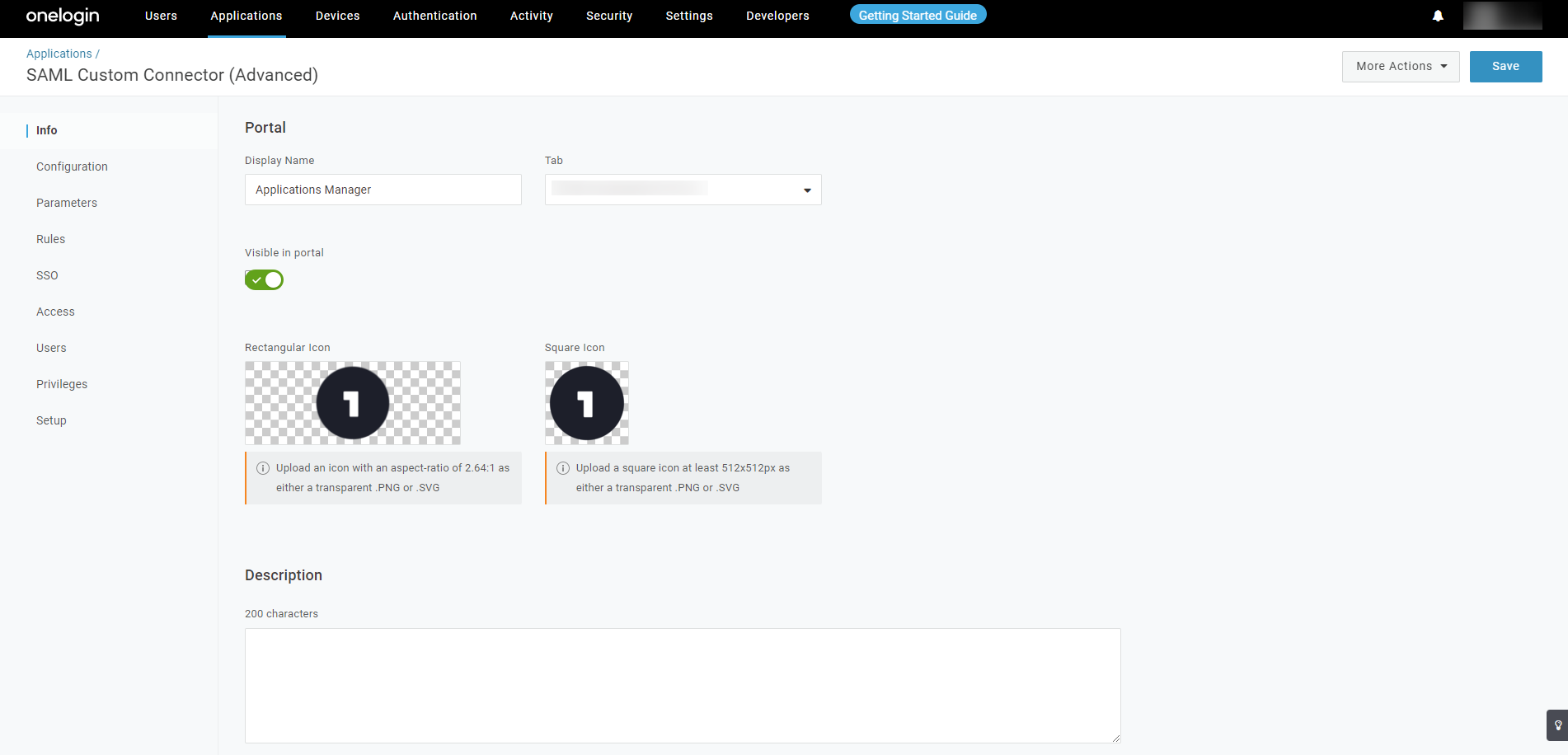Image resolution: width=1568 pixels, height=755 pixels.
Task: Switch to the Configuration tab
Action: tap(72, 166)
